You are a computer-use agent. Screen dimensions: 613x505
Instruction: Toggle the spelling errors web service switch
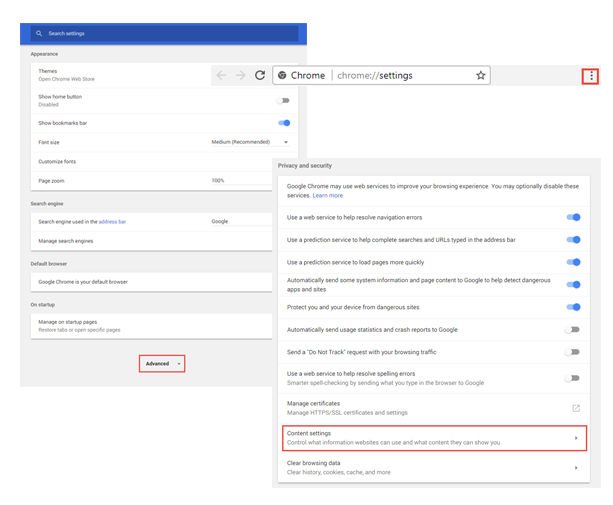point(572,378)
